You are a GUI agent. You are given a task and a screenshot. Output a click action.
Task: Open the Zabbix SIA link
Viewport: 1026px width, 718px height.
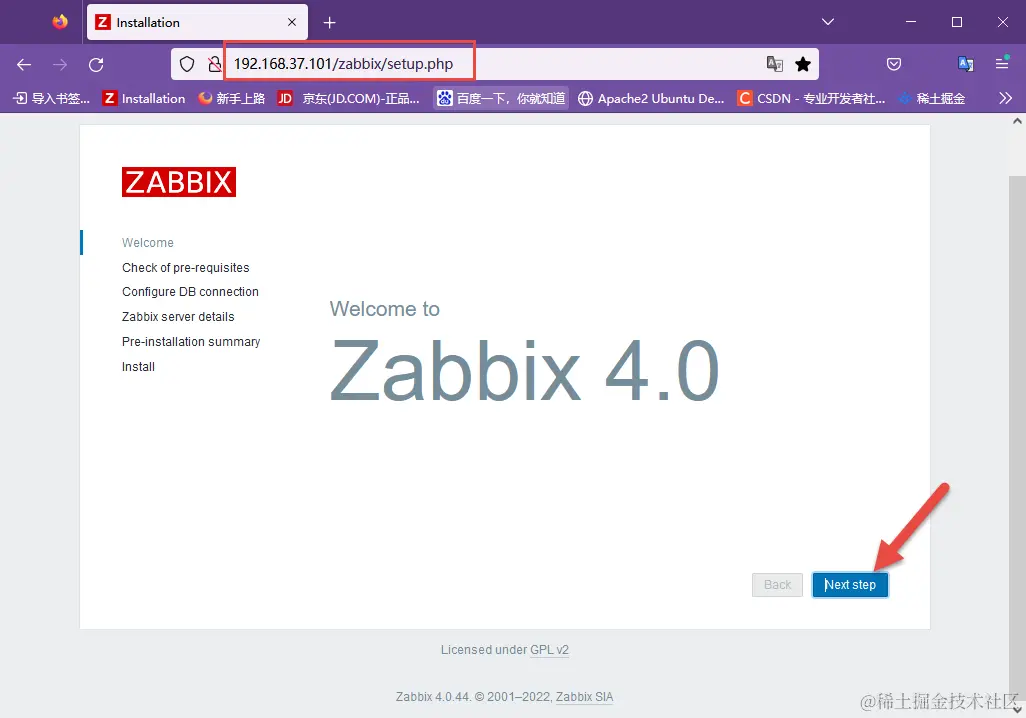click(584, 697)
